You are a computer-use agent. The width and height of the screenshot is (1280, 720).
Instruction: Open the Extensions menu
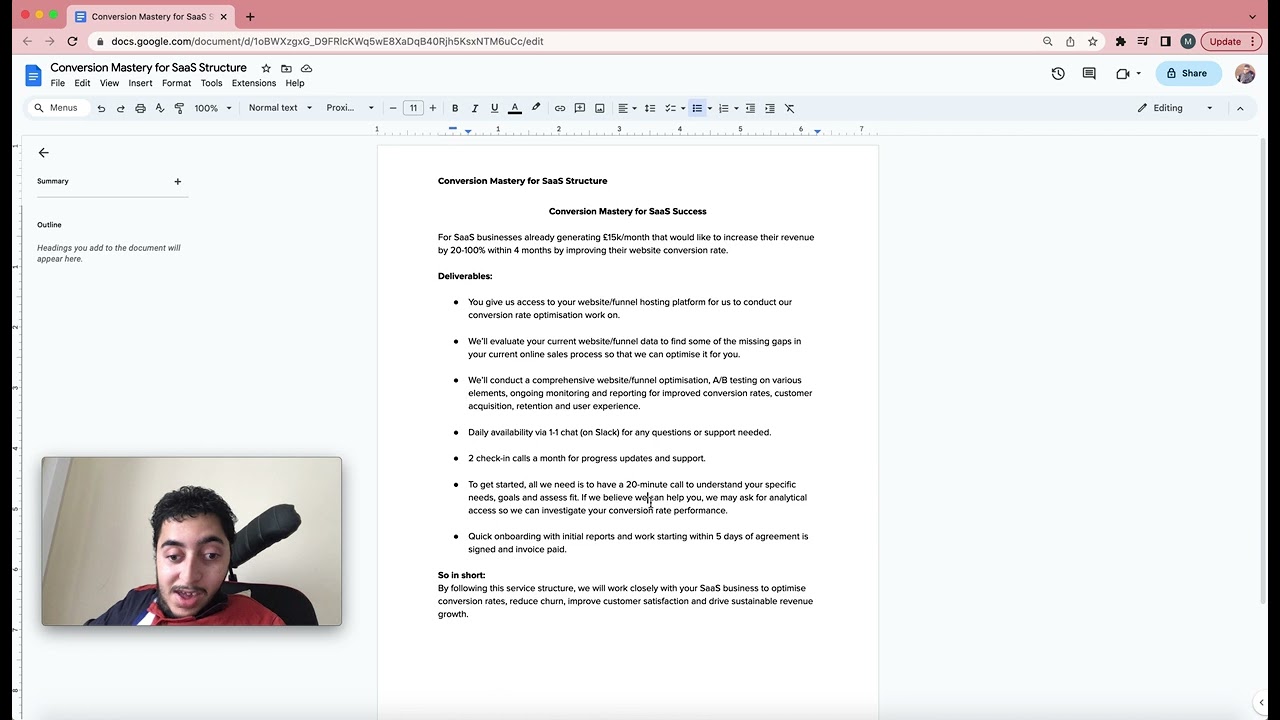[254, 83]
